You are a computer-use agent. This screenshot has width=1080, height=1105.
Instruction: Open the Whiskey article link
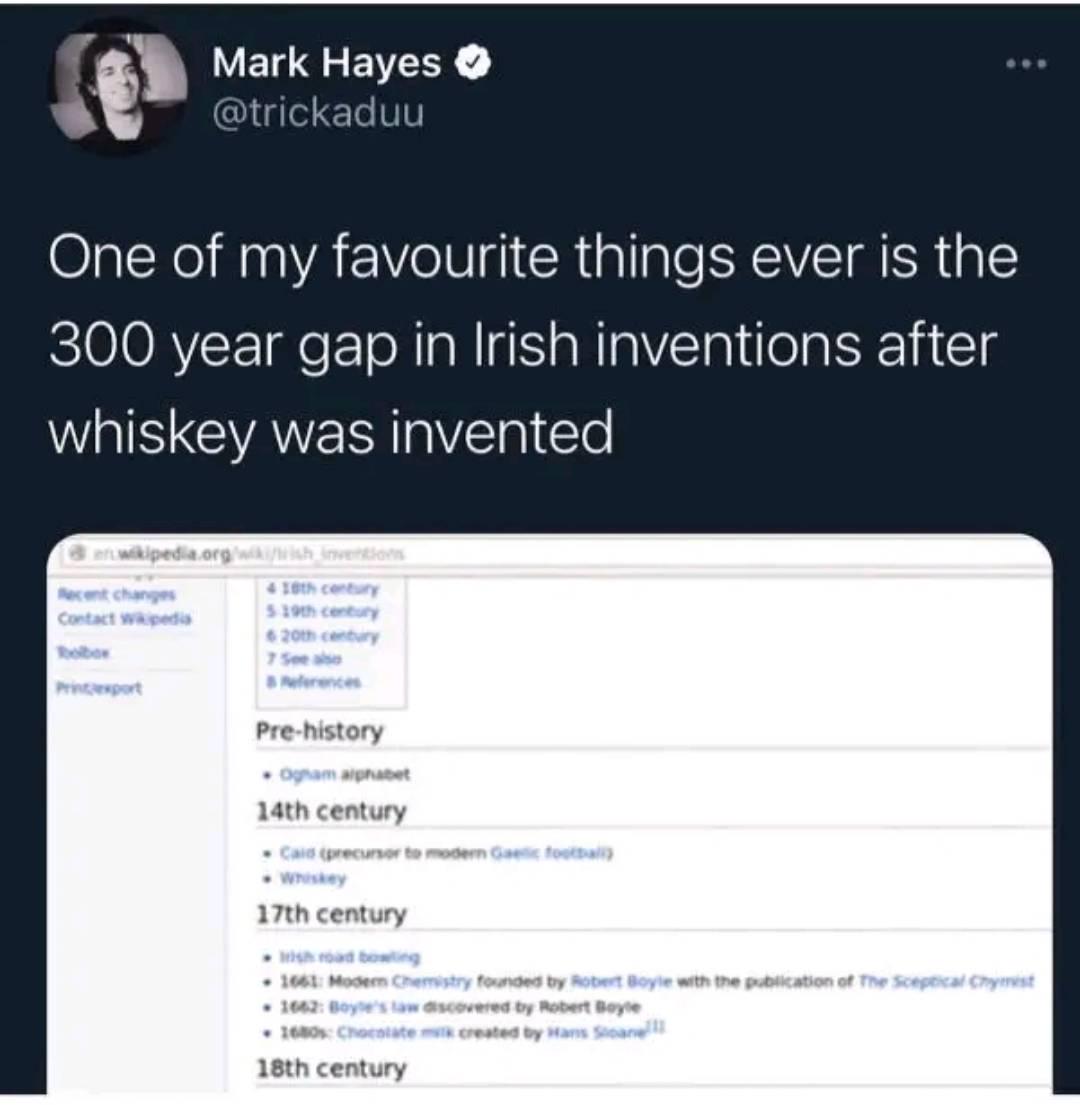click(312, 878)
